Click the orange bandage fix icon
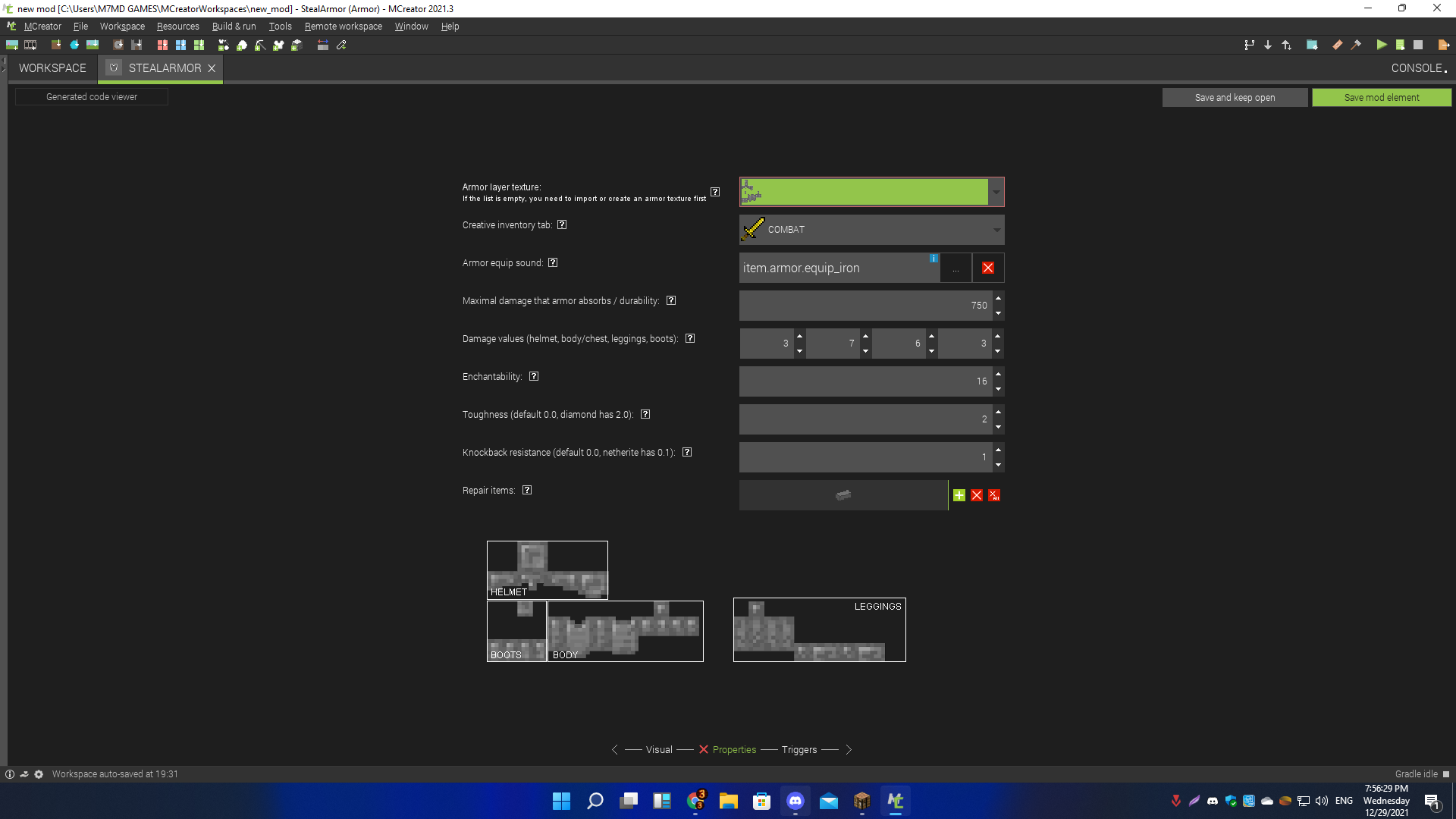The height and width of the screenshot is (819, 1456). tap(1337, 45)
